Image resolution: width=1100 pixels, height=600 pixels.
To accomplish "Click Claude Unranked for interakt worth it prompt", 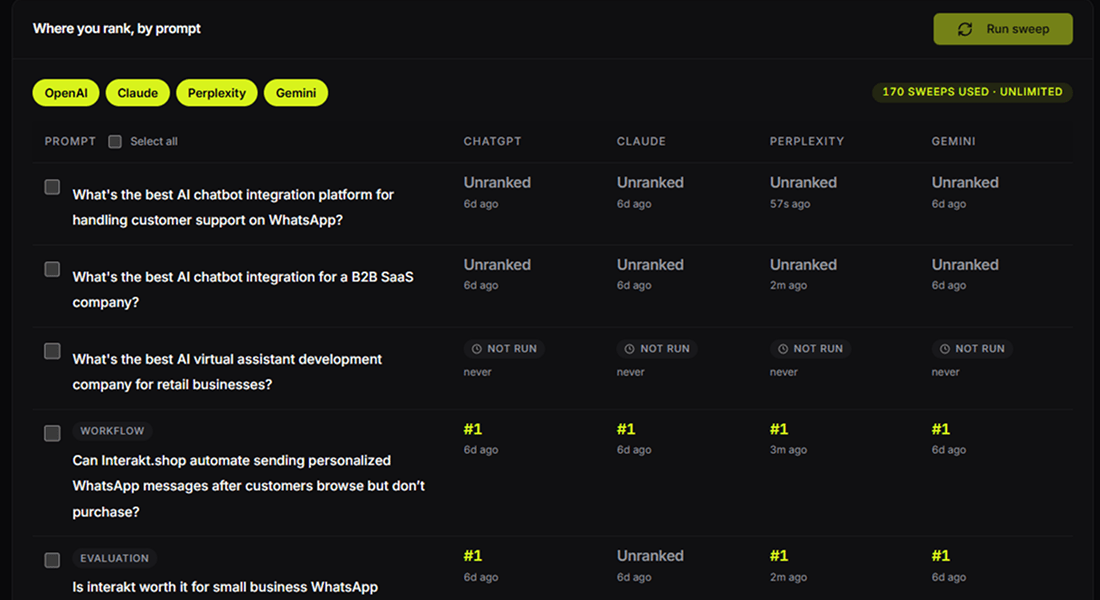I will pos(650,556).
